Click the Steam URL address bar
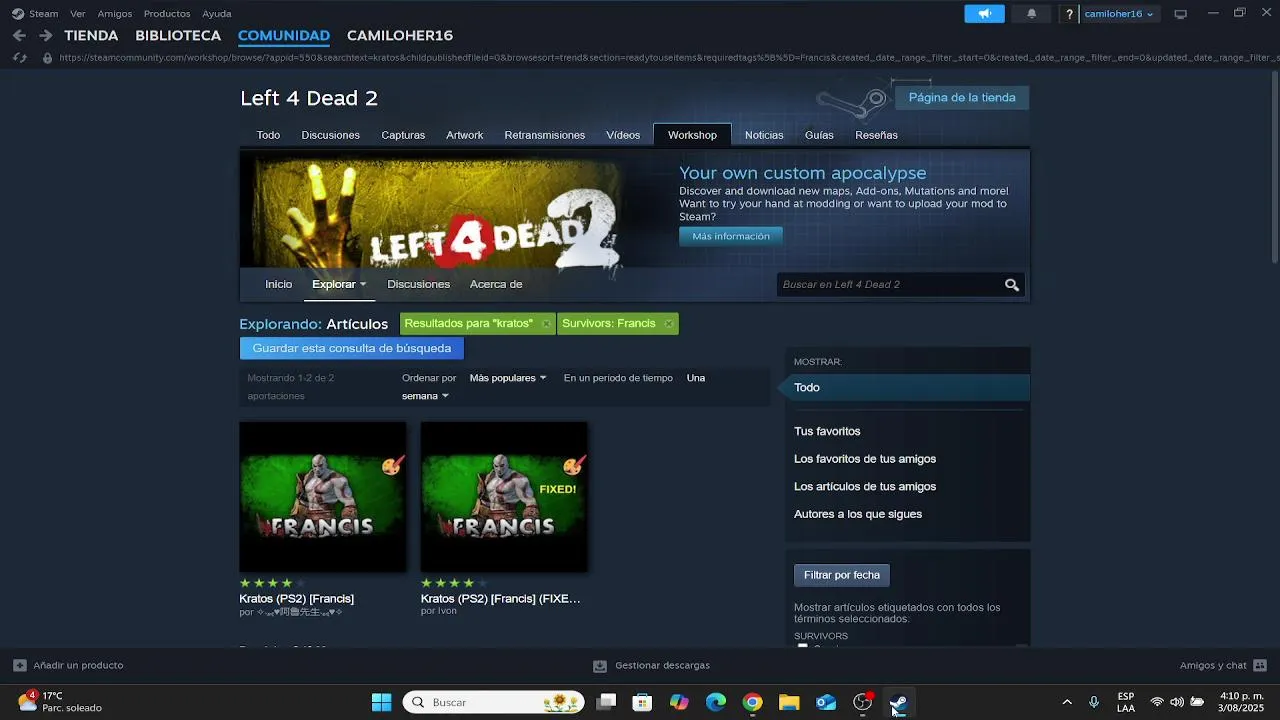Image resolution: width=1280 pixels, height=720 pixels. pos(668,58)
